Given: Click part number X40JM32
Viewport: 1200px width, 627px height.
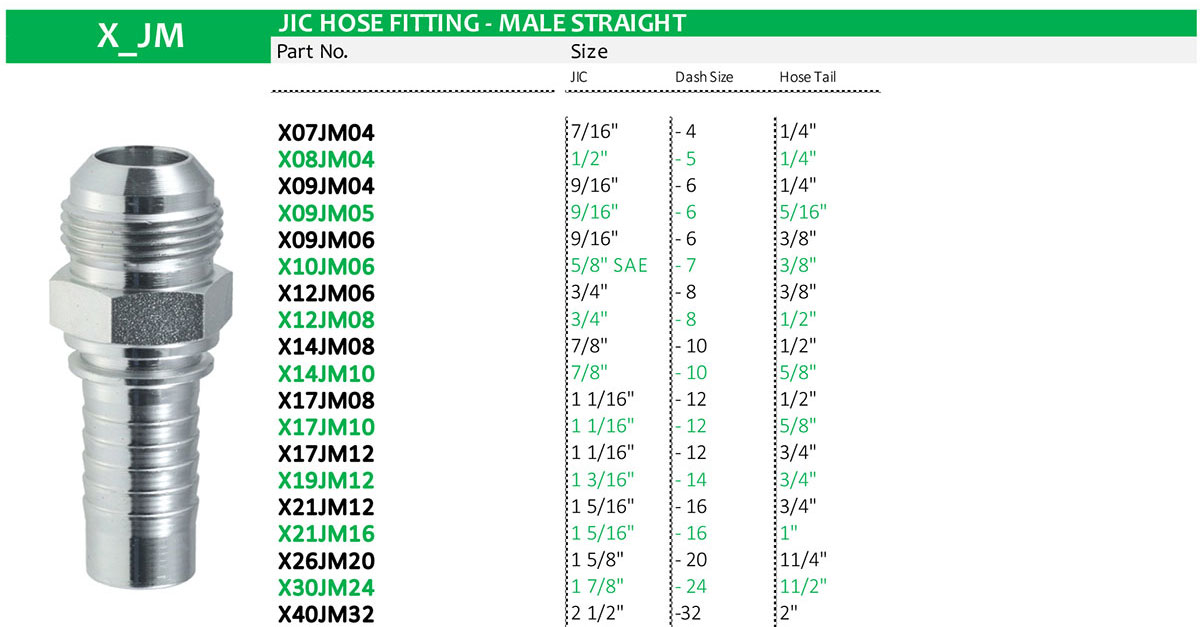Looking at the screenshot, I should [326, 614].
